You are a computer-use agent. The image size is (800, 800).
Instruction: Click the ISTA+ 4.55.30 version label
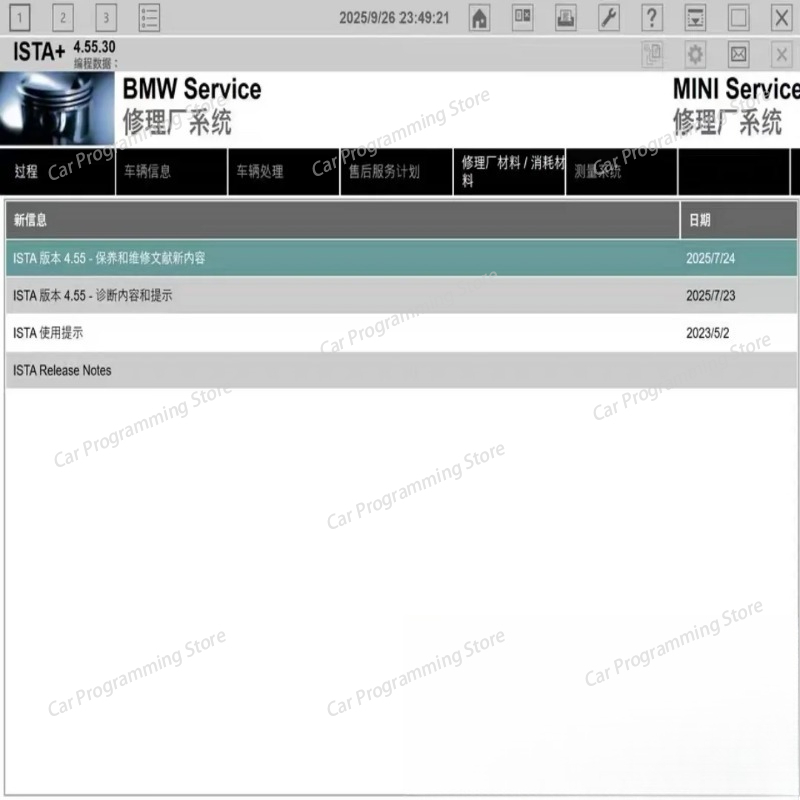64,52
